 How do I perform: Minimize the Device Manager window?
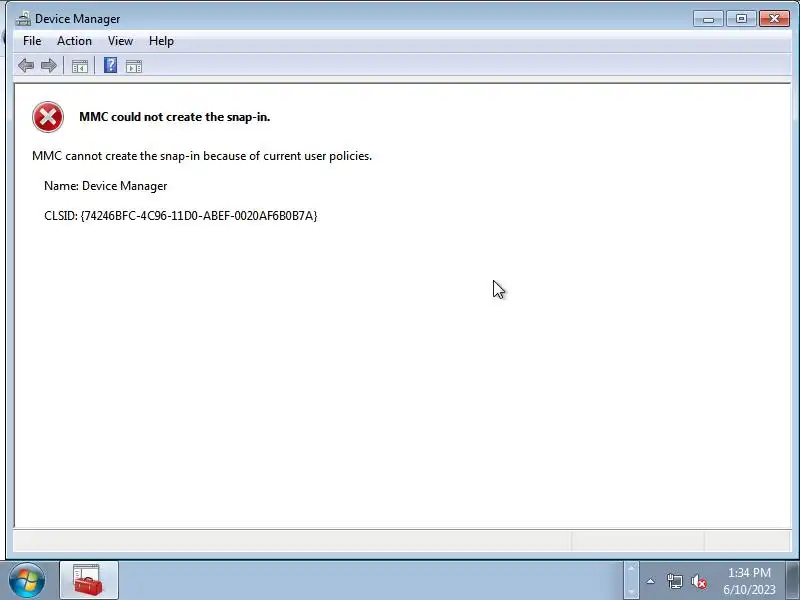tap(708, 19)
